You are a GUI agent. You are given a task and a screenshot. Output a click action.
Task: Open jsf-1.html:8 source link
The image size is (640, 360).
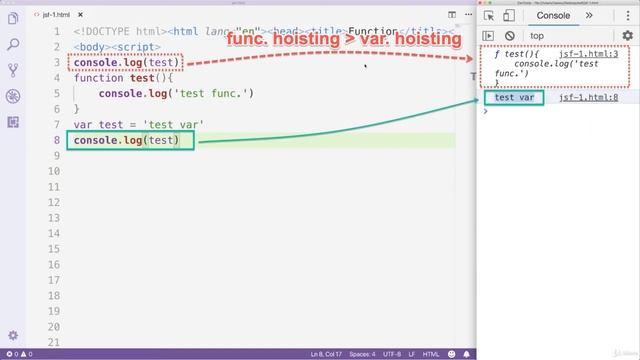[x=588, y=97]
